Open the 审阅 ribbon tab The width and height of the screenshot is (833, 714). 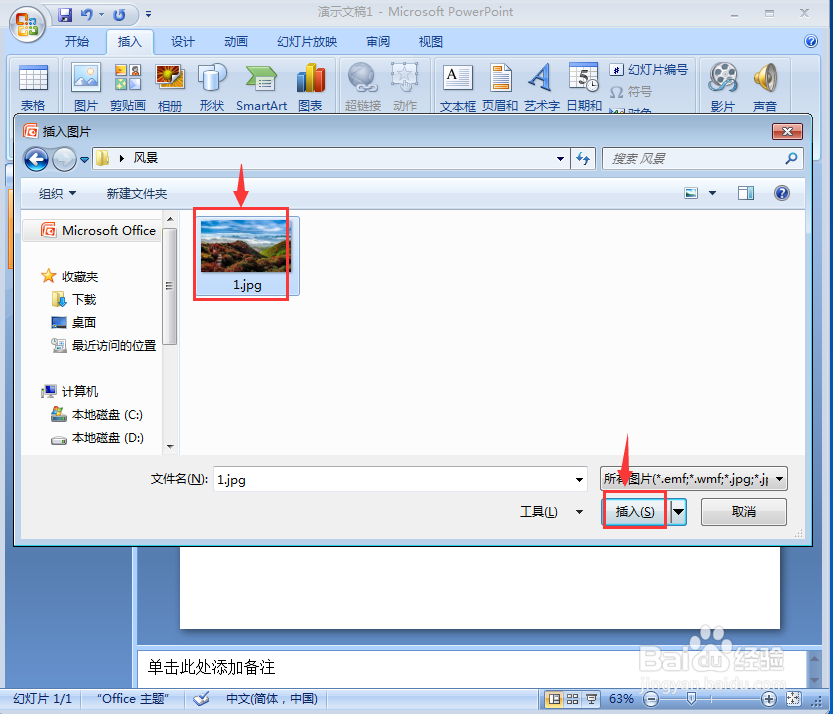[378, 41]
